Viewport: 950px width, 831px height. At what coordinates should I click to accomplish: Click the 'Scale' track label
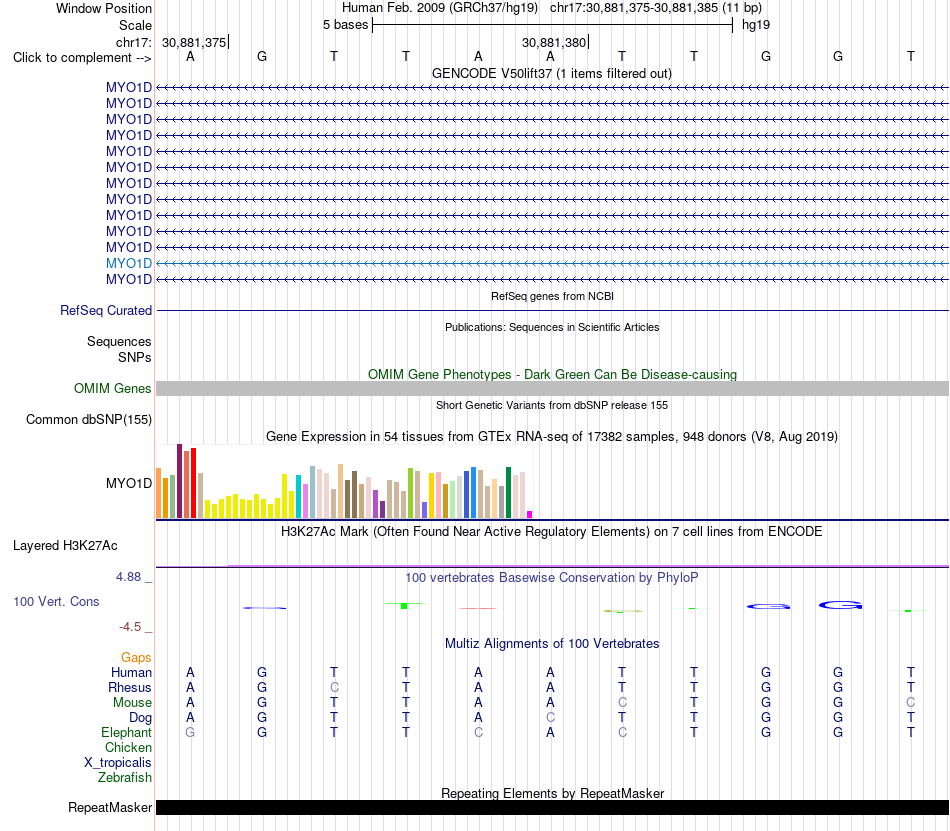(x=135, y=25)
